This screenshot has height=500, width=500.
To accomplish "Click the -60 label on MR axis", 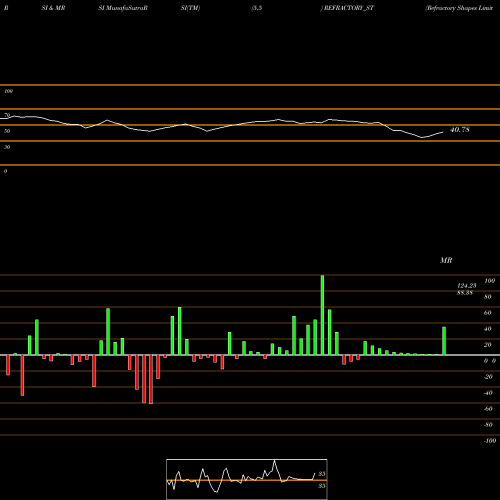I will click(x=488, y=409).
